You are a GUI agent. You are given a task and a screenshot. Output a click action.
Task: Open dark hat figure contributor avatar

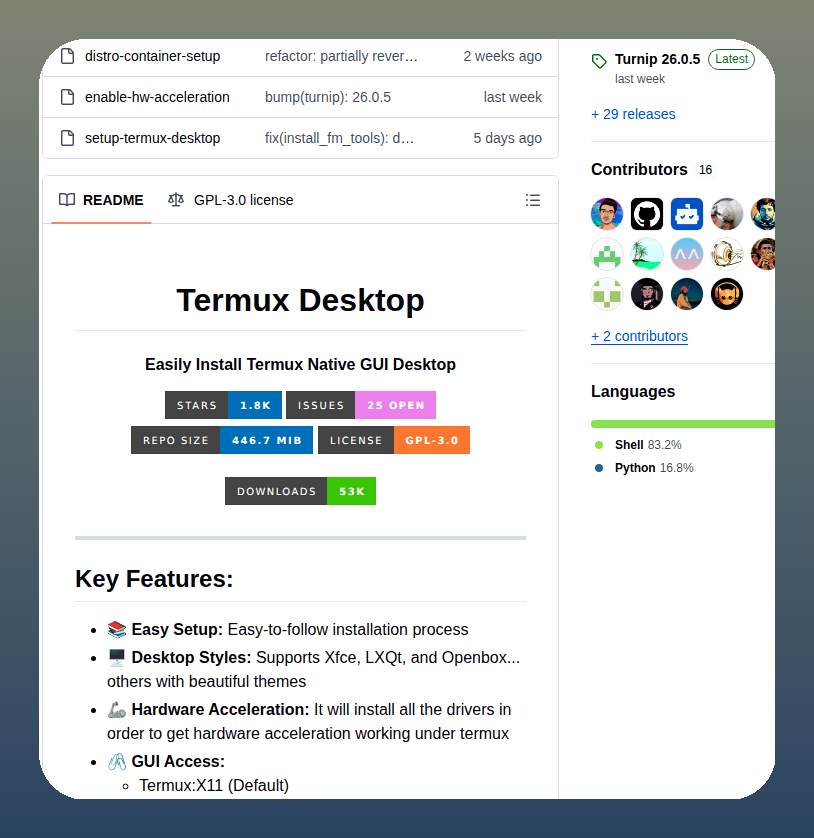647,294
